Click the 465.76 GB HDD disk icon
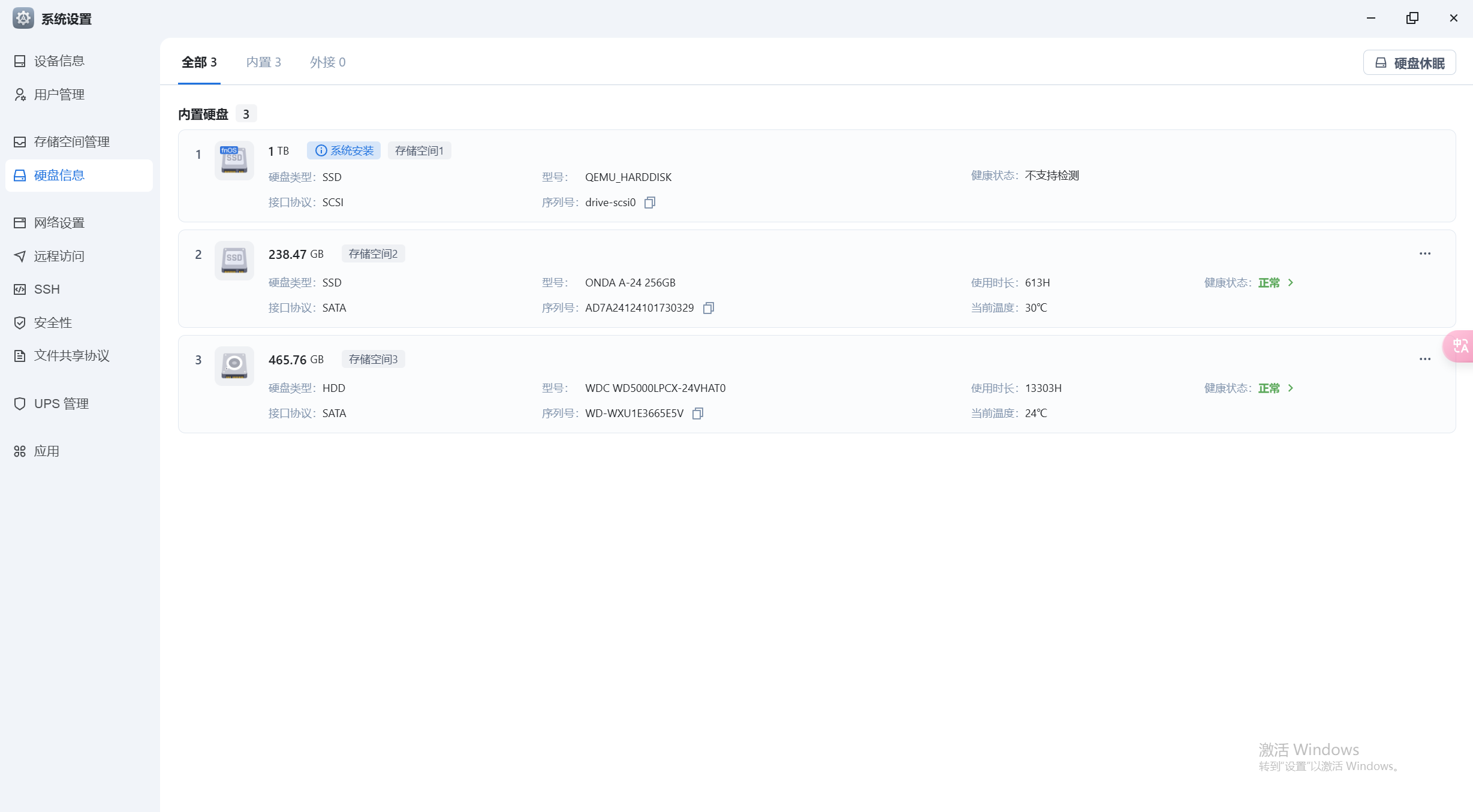 234,366
